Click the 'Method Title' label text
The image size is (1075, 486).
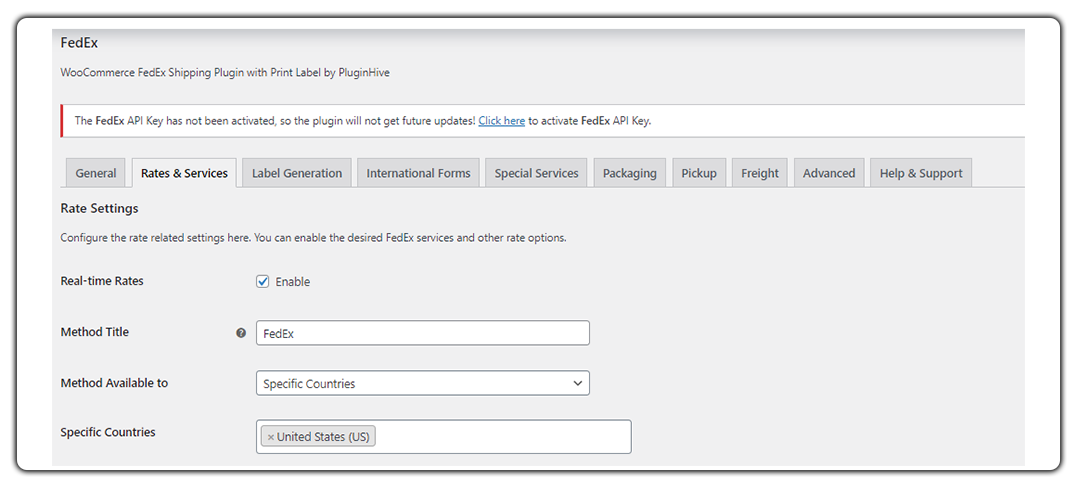pos(95,332)
